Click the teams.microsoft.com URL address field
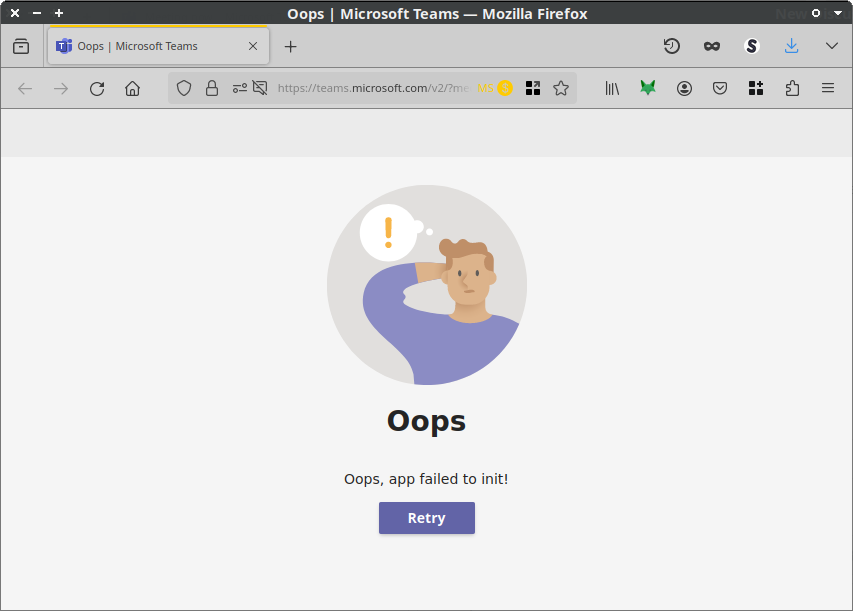The image size is (853, 611). point(370,88)
